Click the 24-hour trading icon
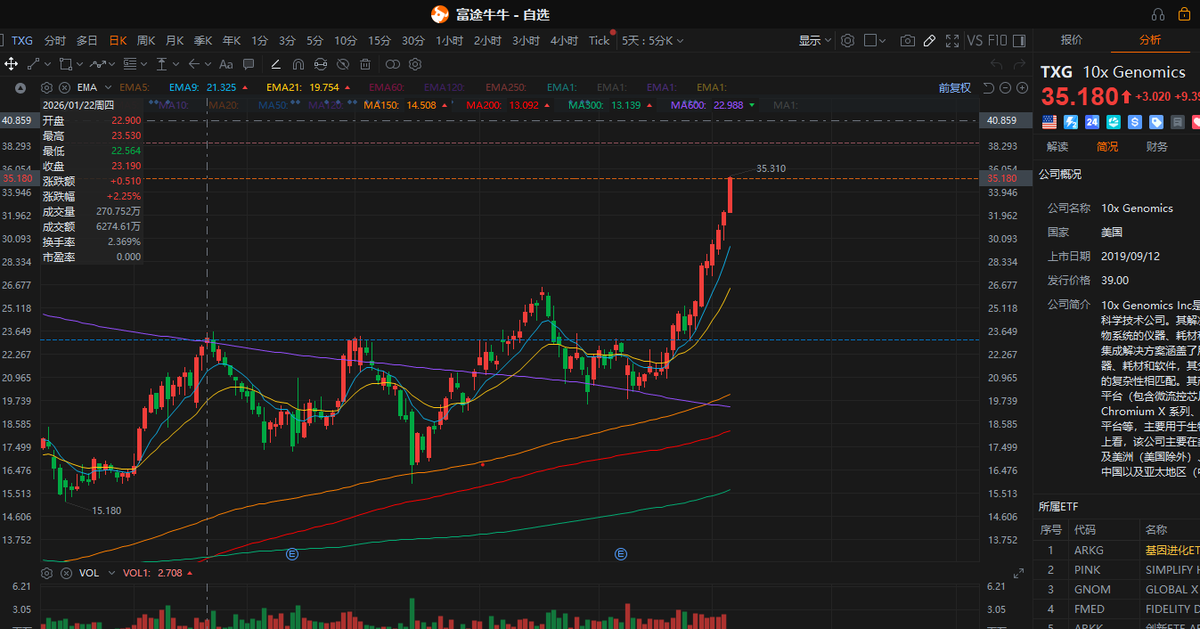 (1091, 122)
